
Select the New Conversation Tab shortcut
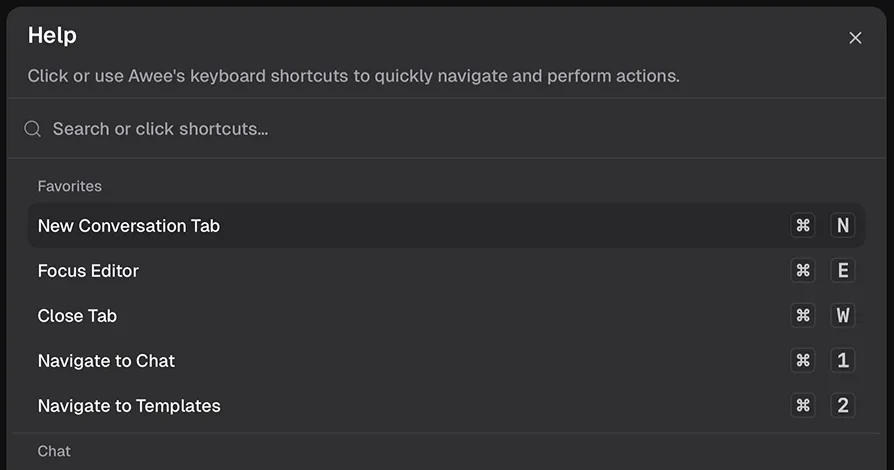[129, 226]
